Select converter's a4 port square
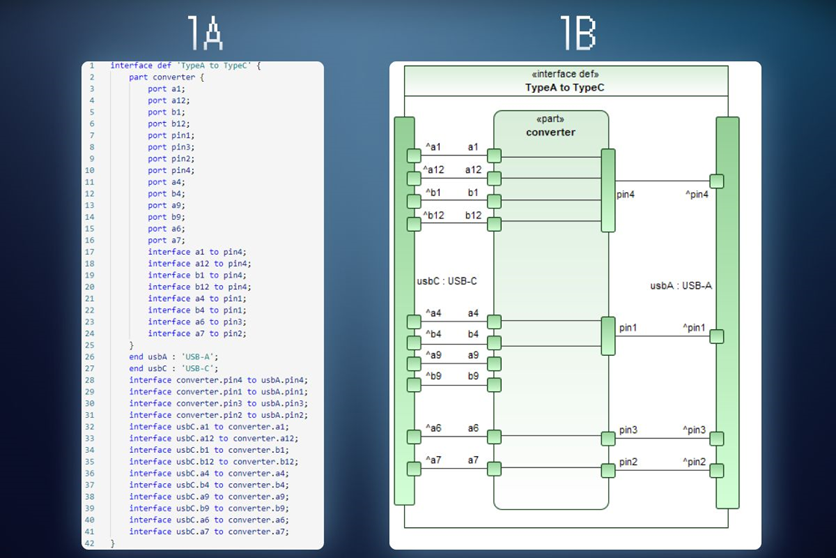The height and width of the screenshot is (558, 836). click(x=494, y=322)
